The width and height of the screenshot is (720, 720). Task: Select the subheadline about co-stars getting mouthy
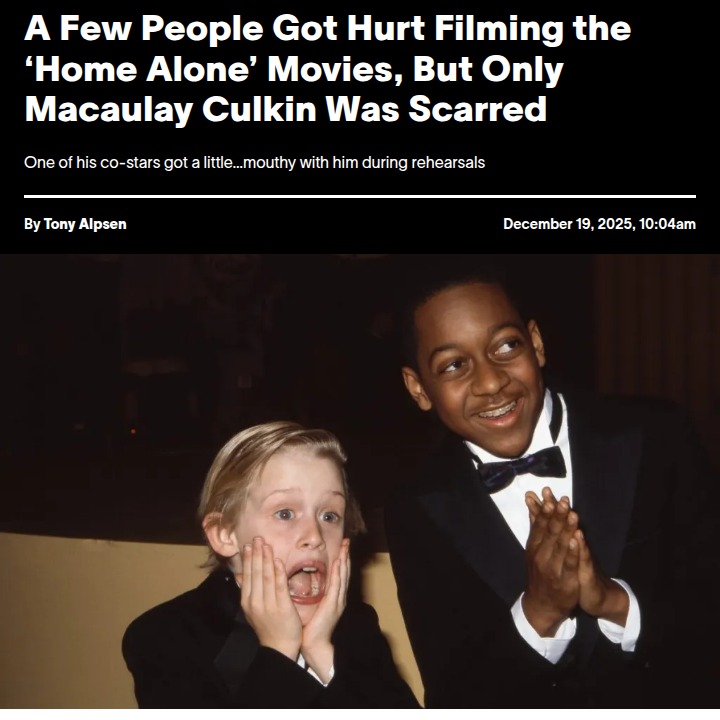pos(254,163)
